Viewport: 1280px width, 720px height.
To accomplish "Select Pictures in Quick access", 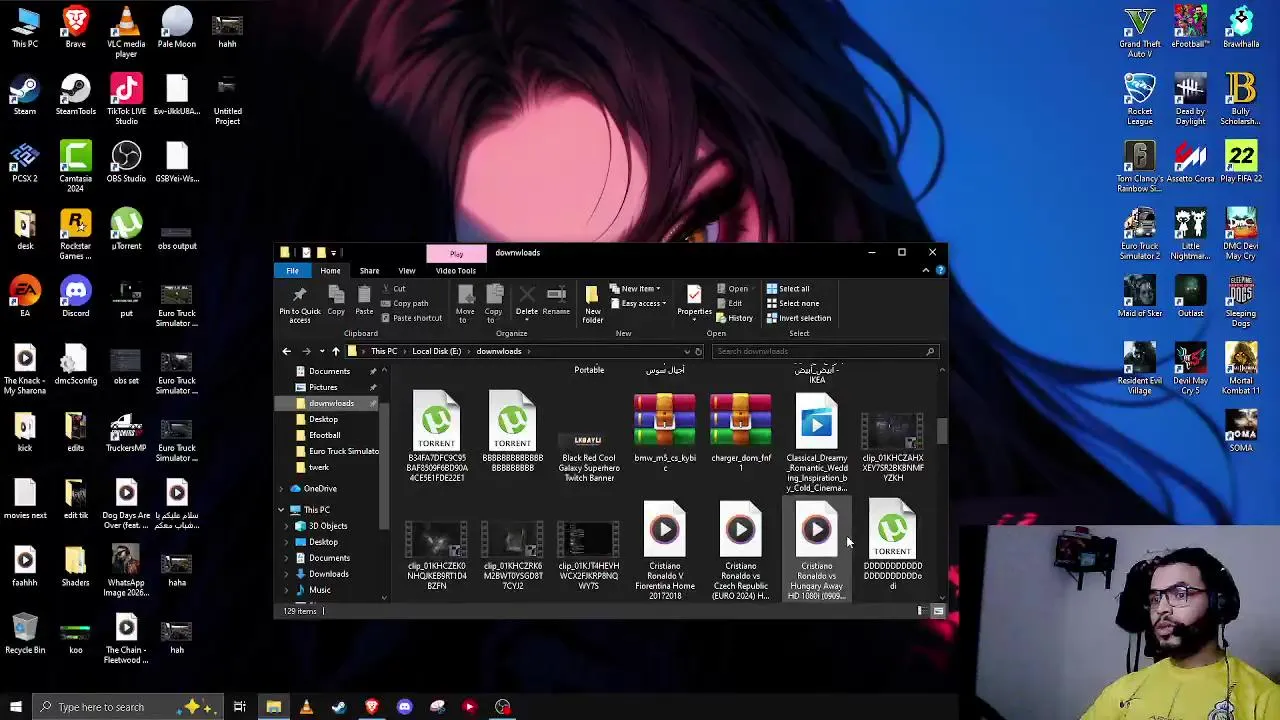I will 323,387.
